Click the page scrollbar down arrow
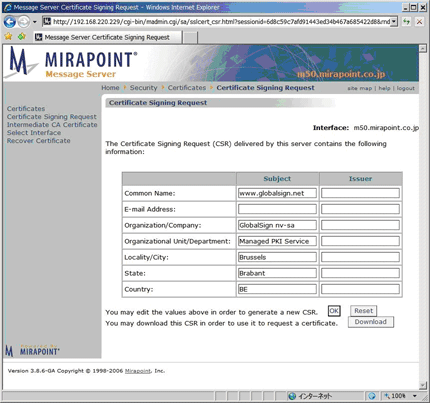430x403 pixels. coord(423,386)
